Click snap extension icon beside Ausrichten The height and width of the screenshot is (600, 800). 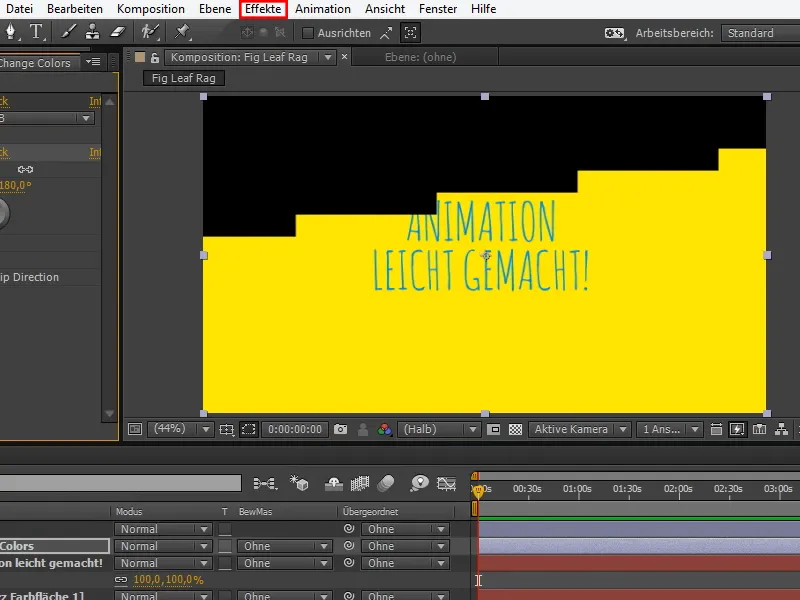pos(386,33)
